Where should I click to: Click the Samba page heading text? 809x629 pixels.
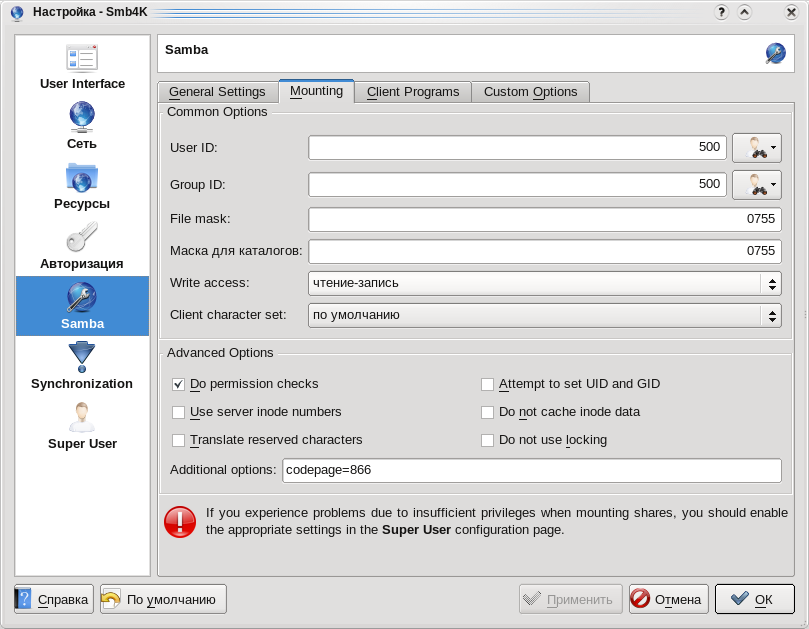coord(187,50)
